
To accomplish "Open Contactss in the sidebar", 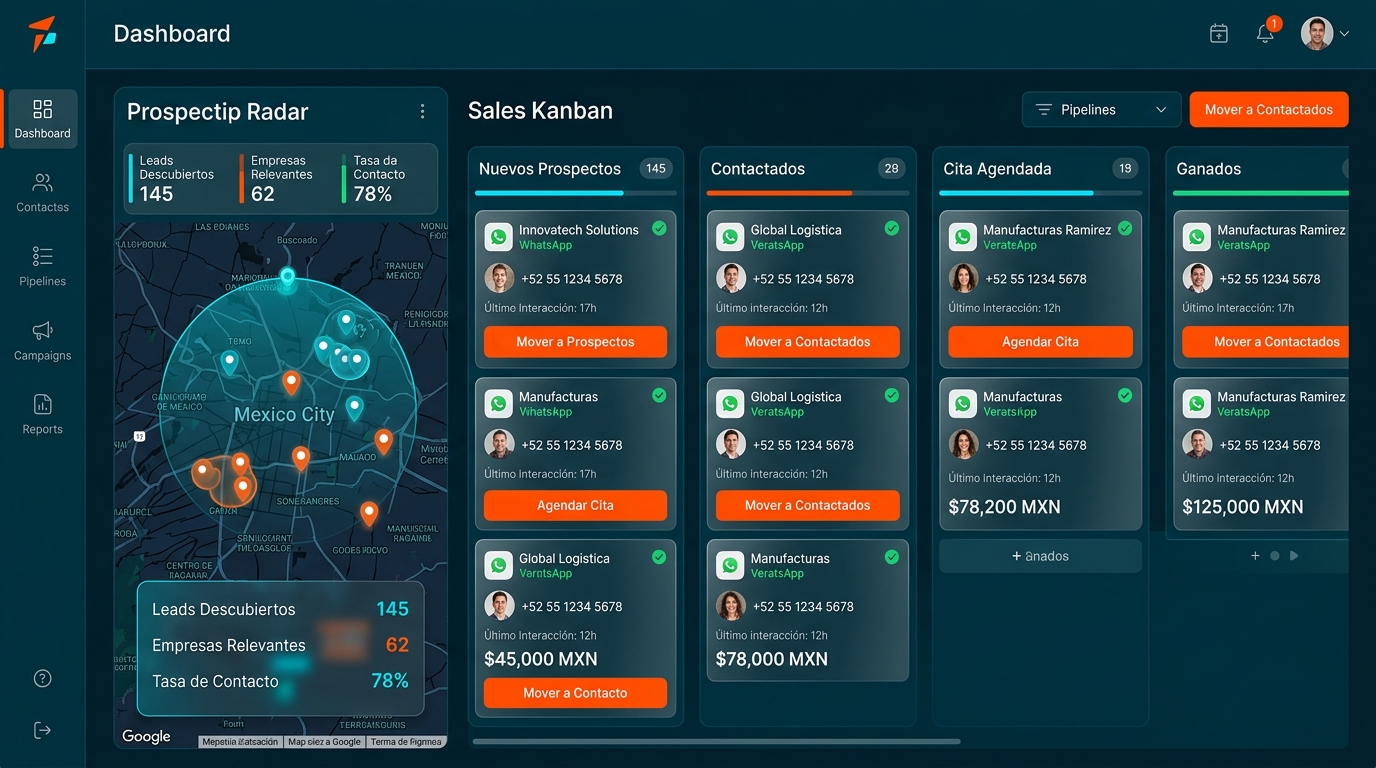I will pyautogui.click(x=42, y=193).
